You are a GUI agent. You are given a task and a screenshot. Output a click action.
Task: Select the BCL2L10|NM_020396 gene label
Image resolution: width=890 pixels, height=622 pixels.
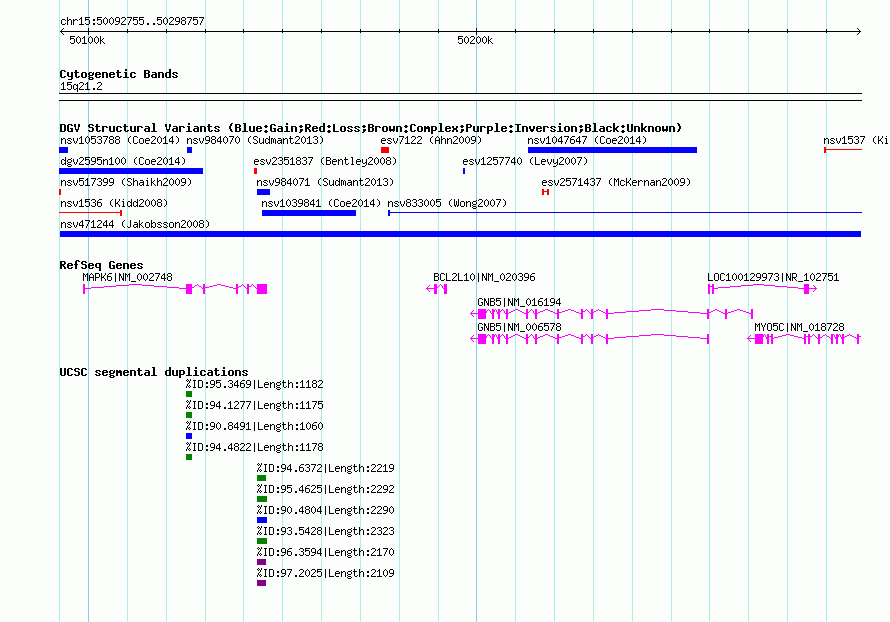(x=484, y=278)
